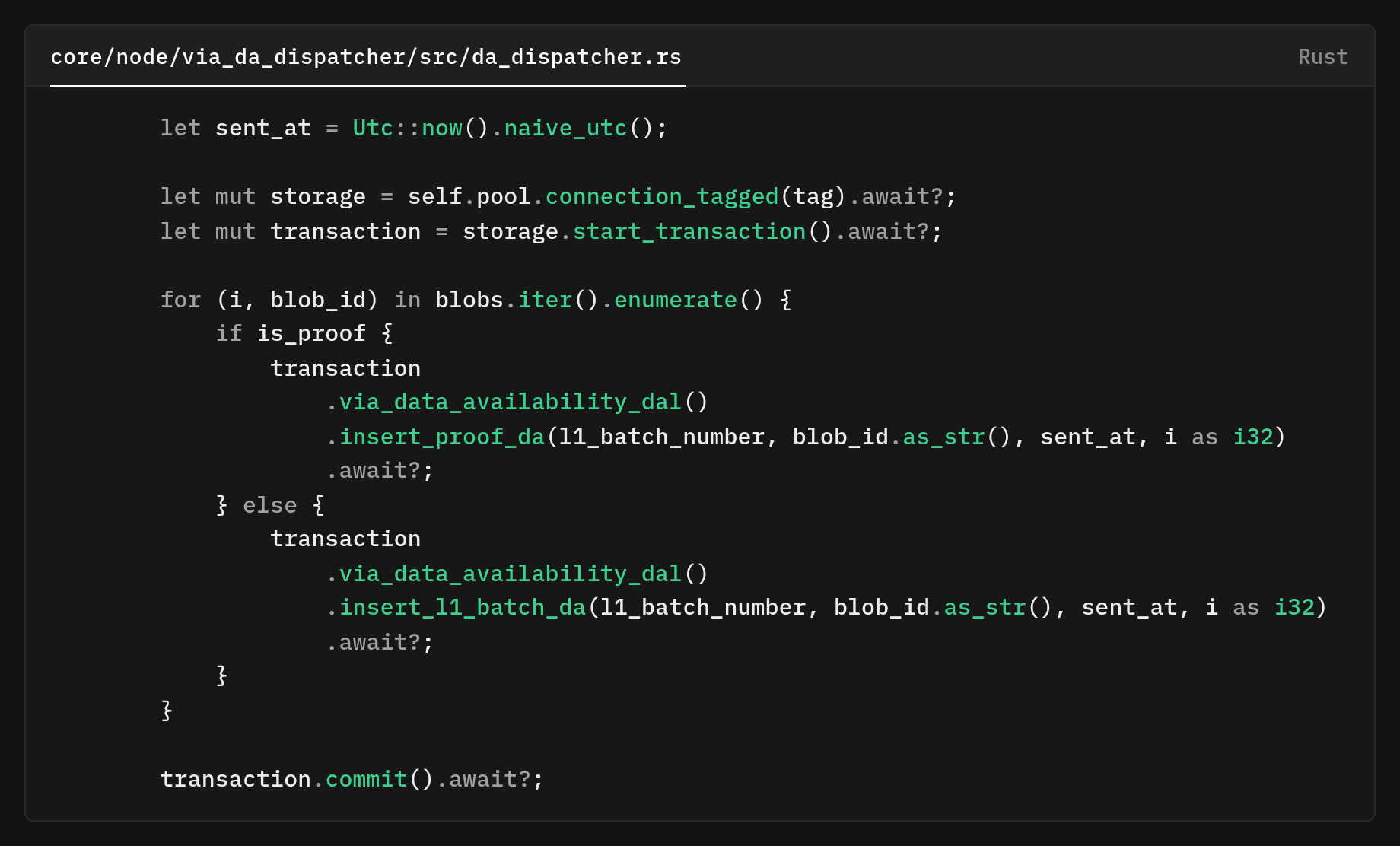
Task: Click the Rust language label
Action: pyautogui.click(x=1322, y=57)
